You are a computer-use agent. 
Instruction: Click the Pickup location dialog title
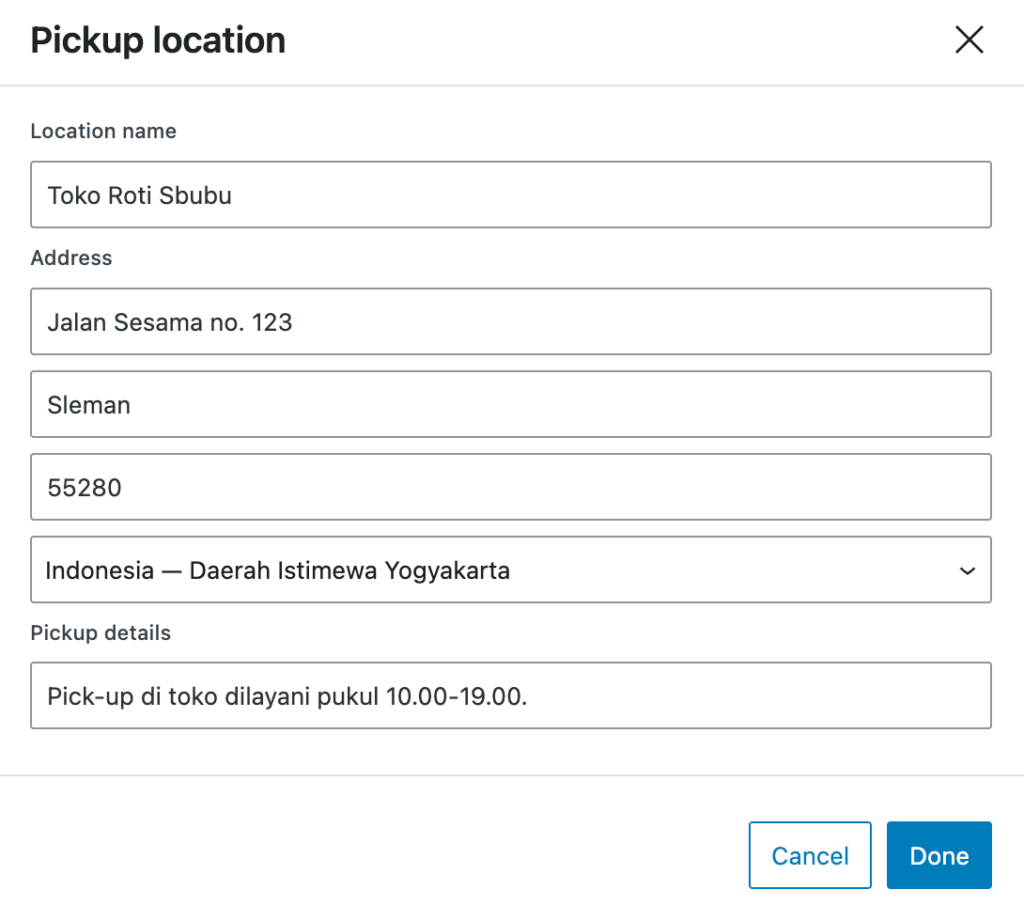(x=157, y=40)
